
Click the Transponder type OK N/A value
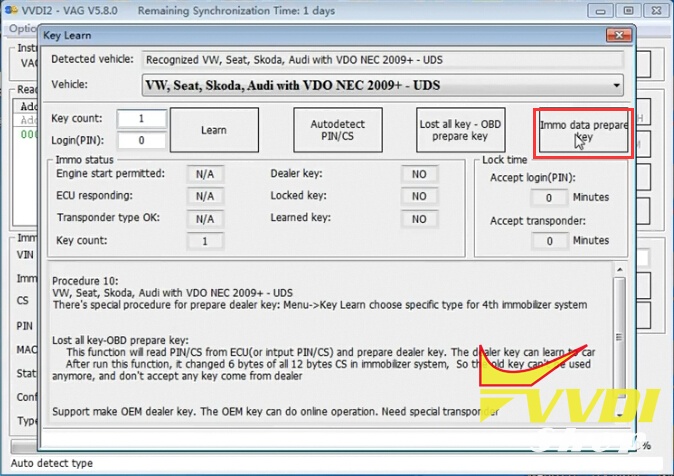[205, 219]
